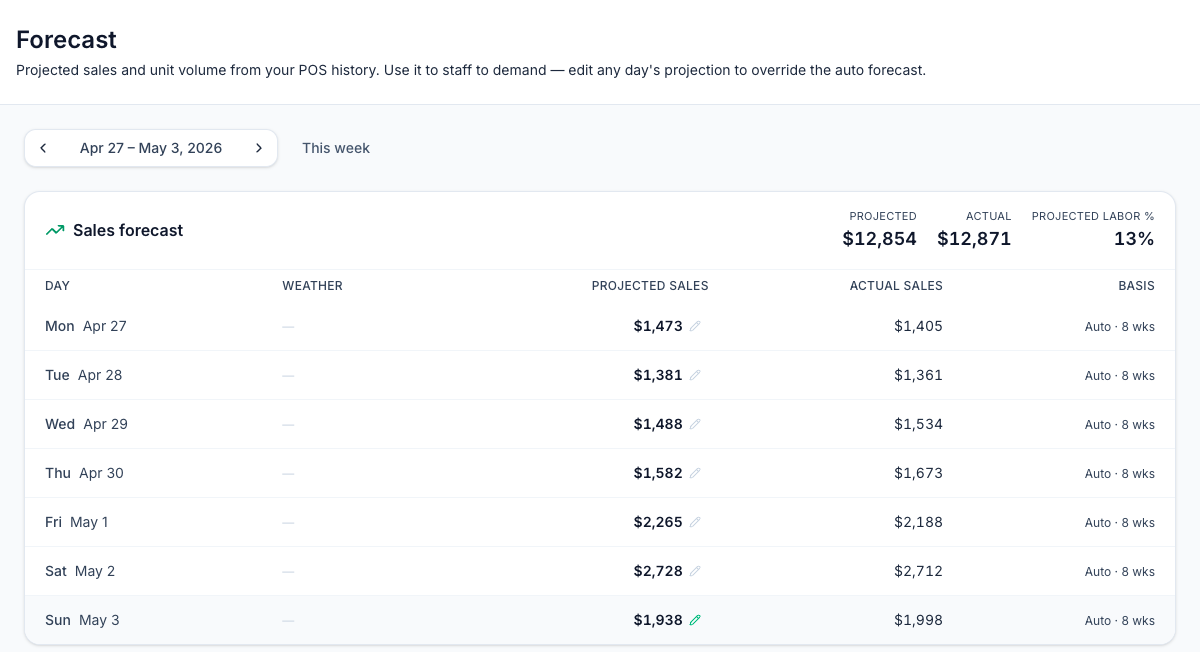Select the Sun May 3 day label
This screenshot has height=652, width=1200.
click(x=82, y=620)
